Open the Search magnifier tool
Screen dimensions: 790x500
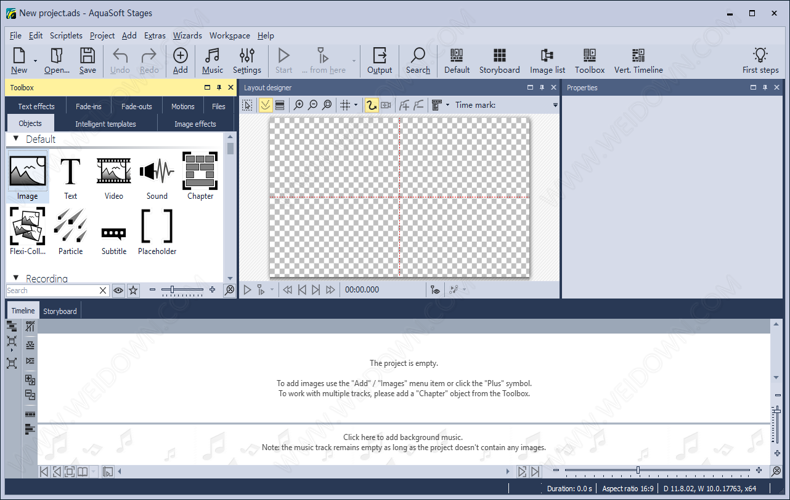pos(418,60)
